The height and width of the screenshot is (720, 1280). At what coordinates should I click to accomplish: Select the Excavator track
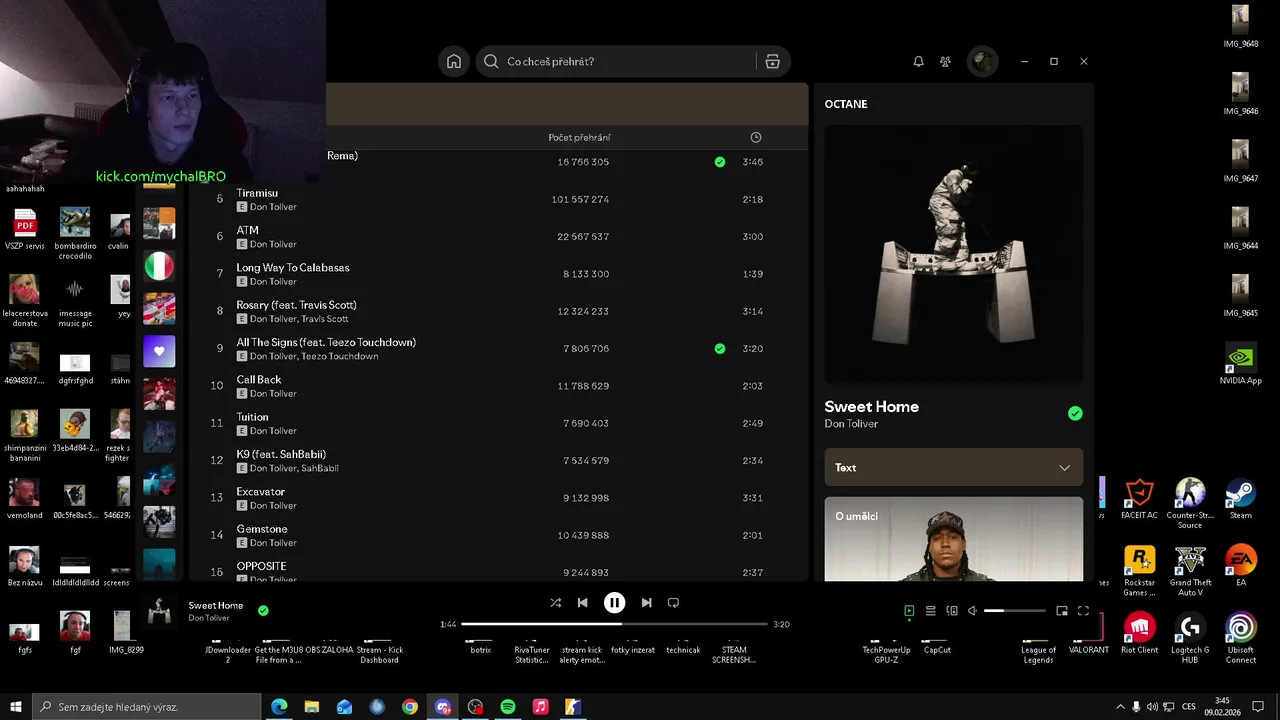[x=498, y=498]
